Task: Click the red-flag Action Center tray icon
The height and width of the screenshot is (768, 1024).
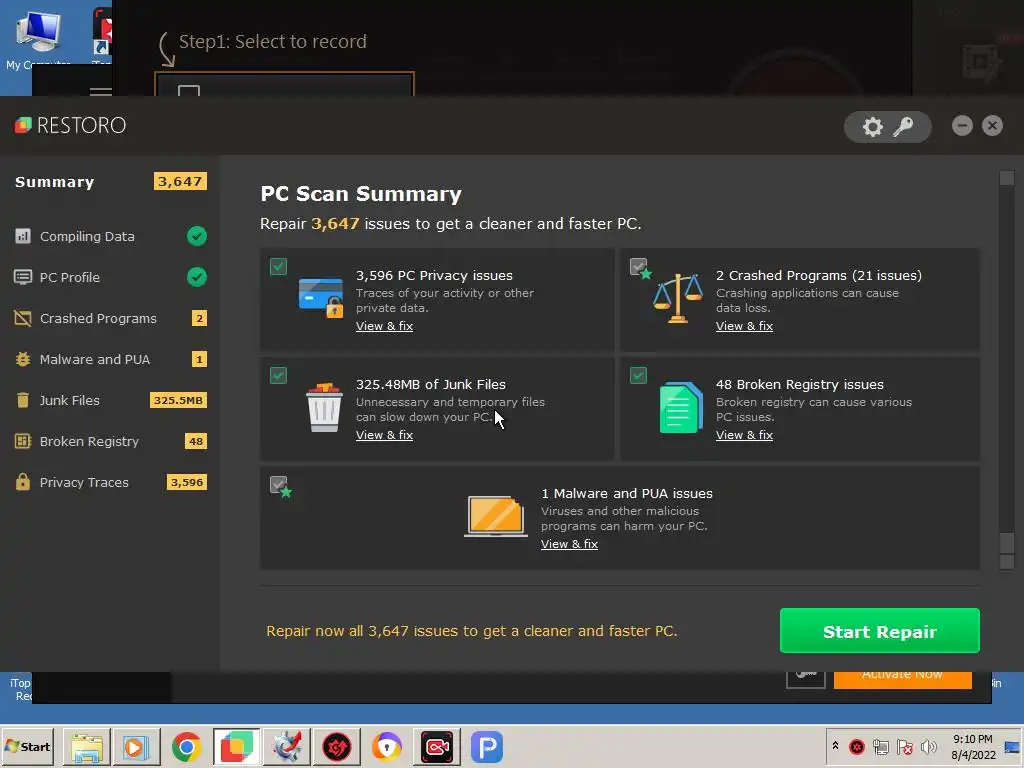Action: (904, 746)
